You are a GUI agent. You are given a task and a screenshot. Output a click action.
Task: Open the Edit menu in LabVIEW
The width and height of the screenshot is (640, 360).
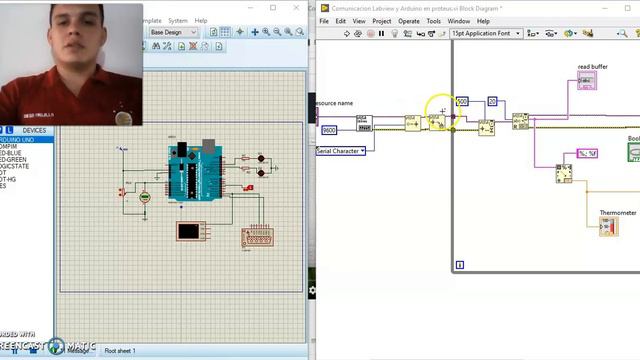tap(340, 21)
